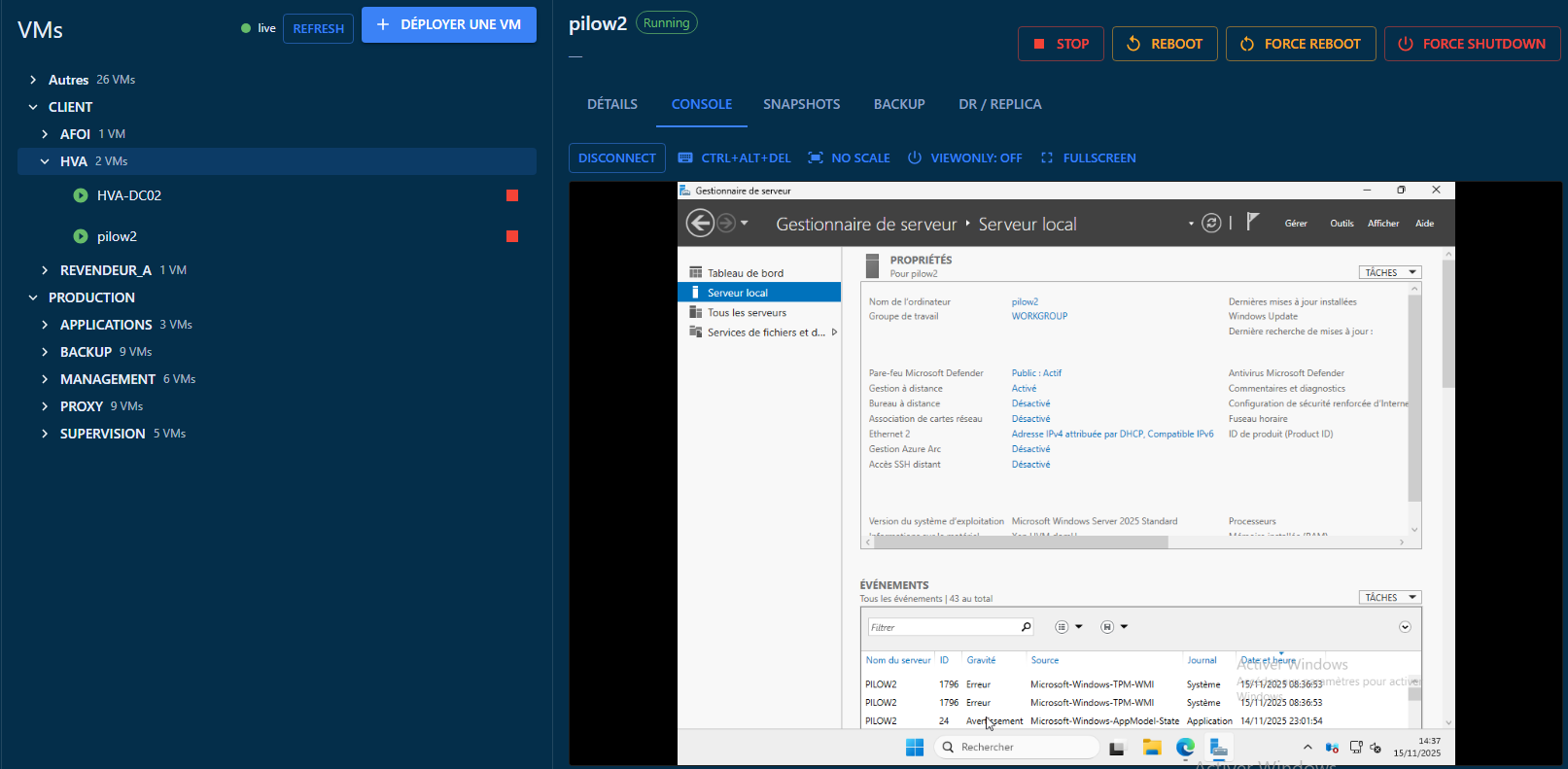
Task: Click the notifications flag in Server Manager
Action: (1253, 222)
